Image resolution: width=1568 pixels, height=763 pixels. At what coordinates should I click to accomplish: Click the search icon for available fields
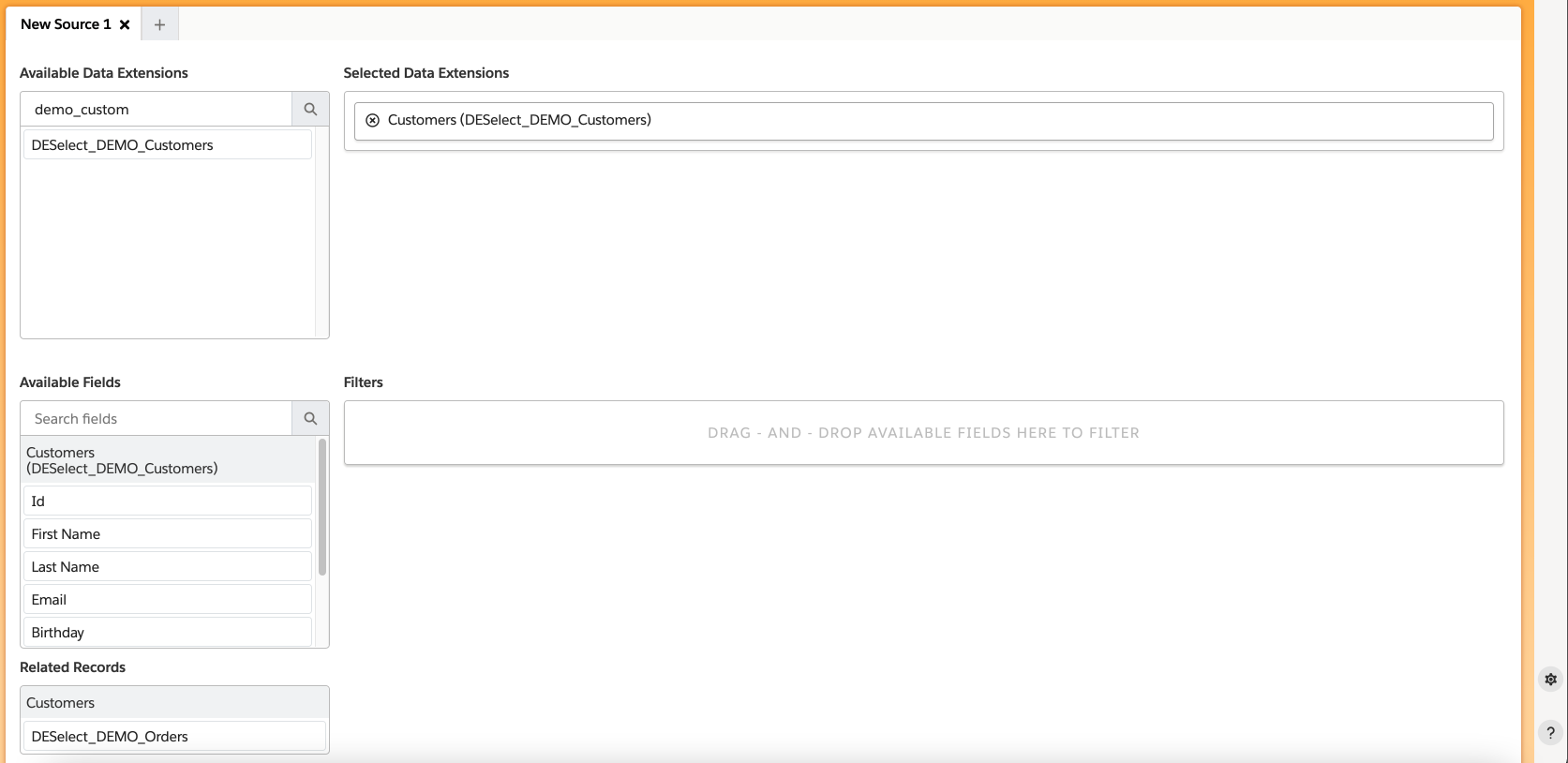click(x=310, y=419)
